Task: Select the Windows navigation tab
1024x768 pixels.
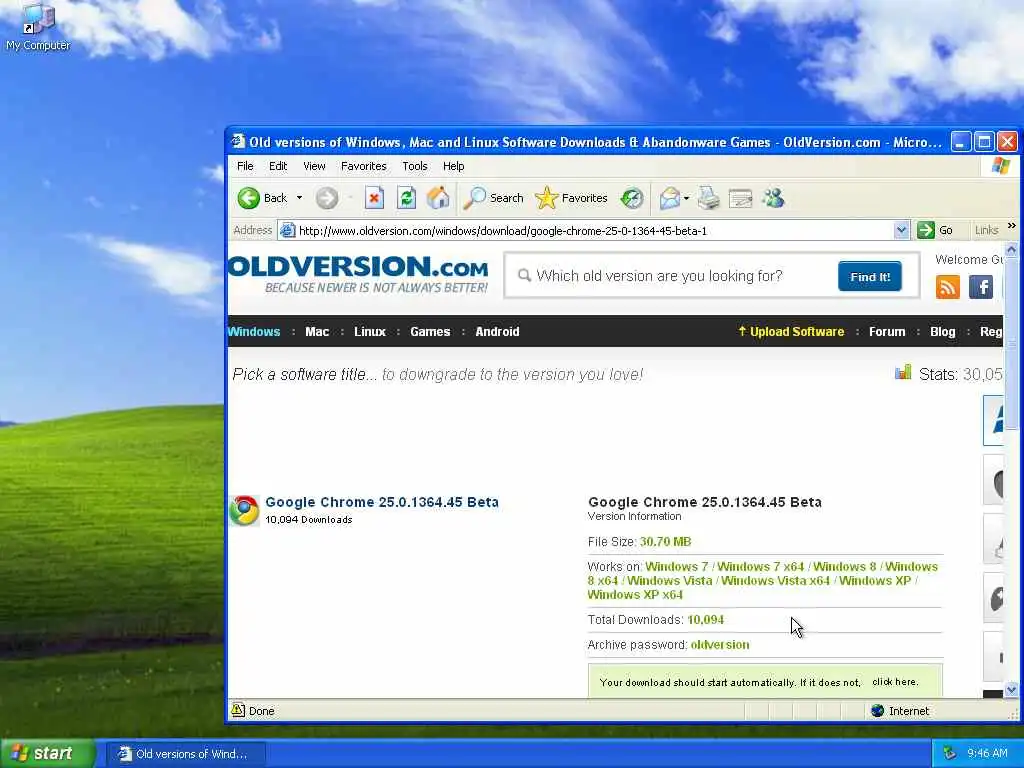Action: pos(254,332)
